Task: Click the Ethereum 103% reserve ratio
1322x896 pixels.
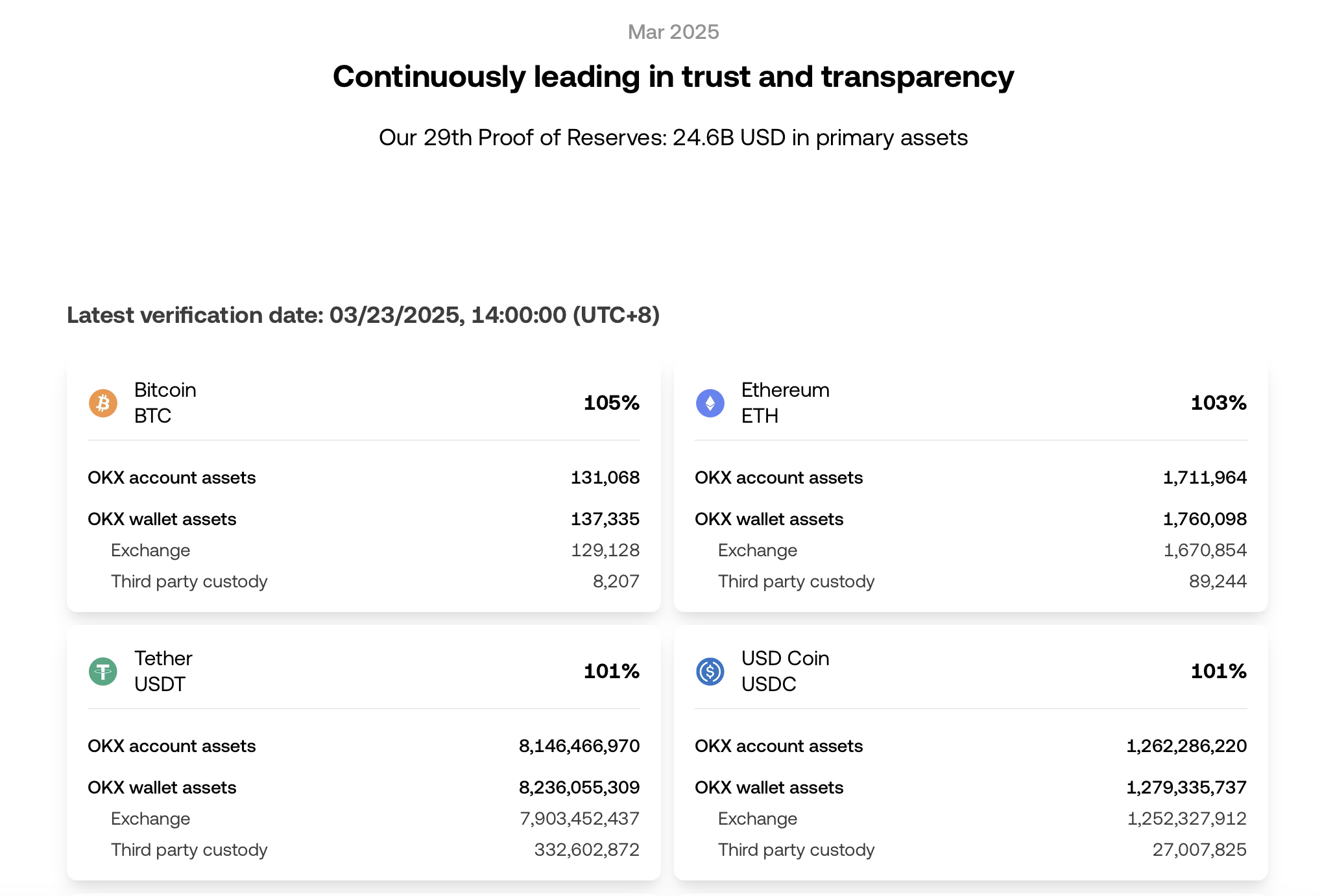Action: [x=1218, y=403]
